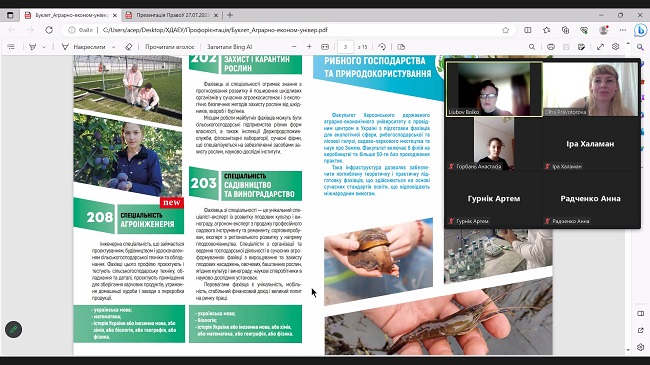The height and width of the screenshot is (365, 650).
Task: Click the Прочитати вголос read aloud button
Action: pyautogui.click(x=169, y=47)
